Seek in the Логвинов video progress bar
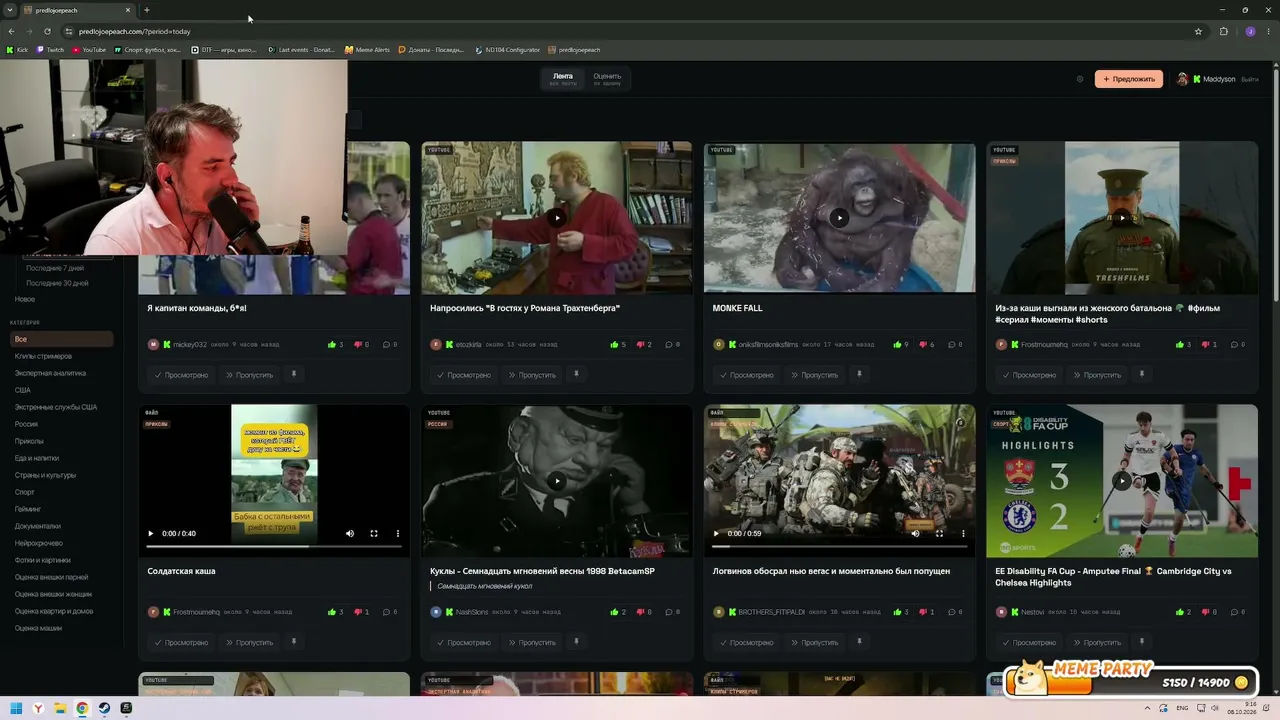This screenshot has width=1280, height=720. 840,547
